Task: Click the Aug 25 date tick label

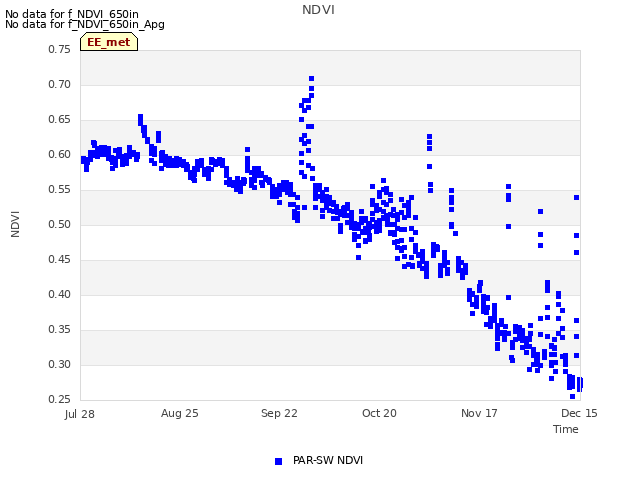Action: 180,413
